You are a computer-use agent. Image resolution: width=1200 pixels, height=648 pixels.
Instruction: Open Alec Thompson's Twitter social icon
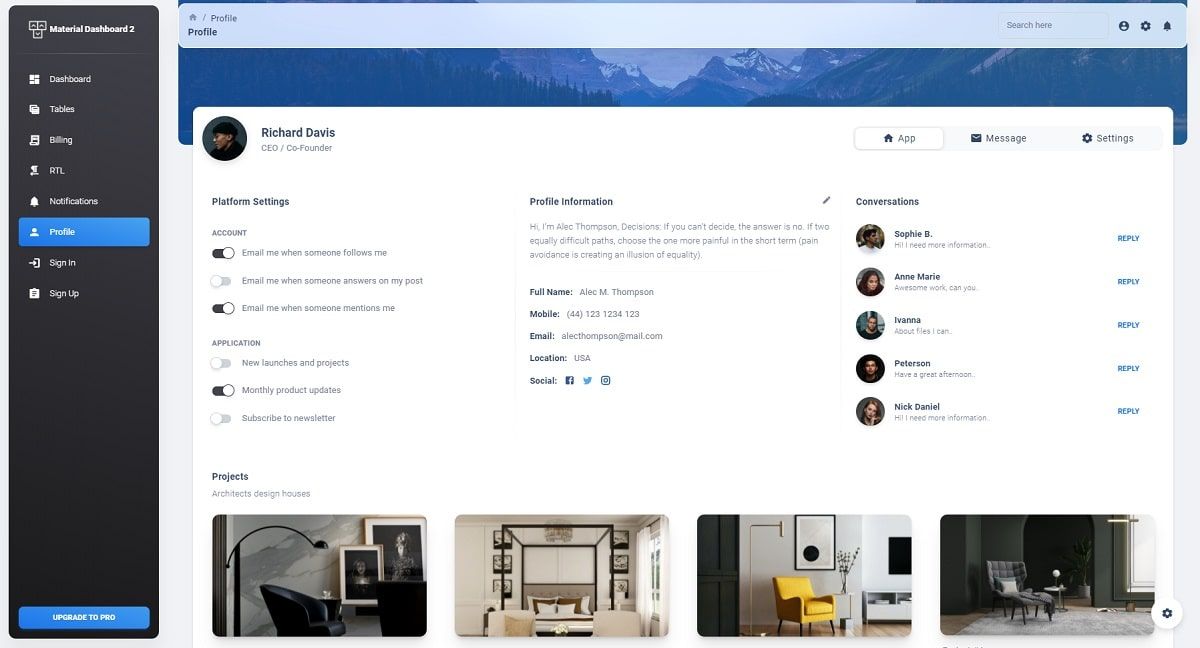click(587, 380)
